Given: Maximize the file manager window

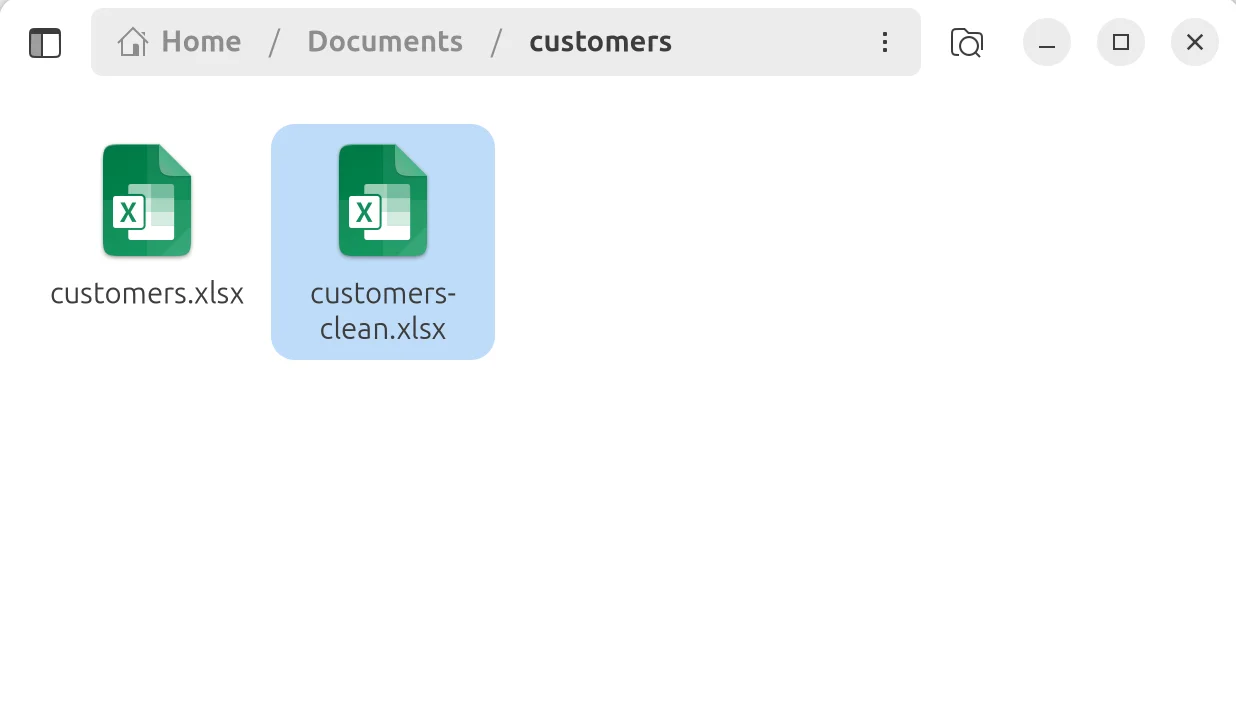Looking at the screenshot, I should (1121, 43).
